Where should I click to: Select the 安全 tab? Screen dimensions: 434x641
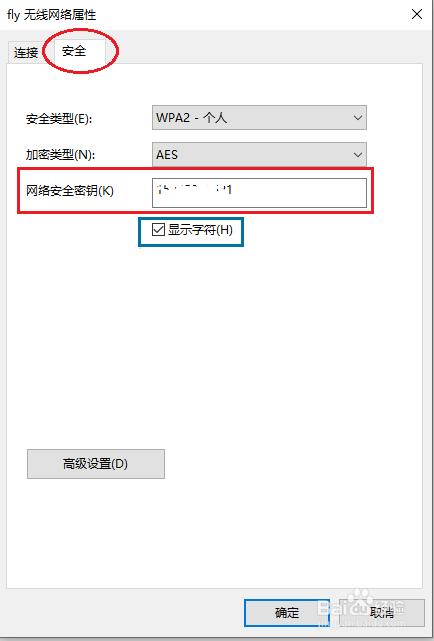pyautogui.click(x=74, y=51)
